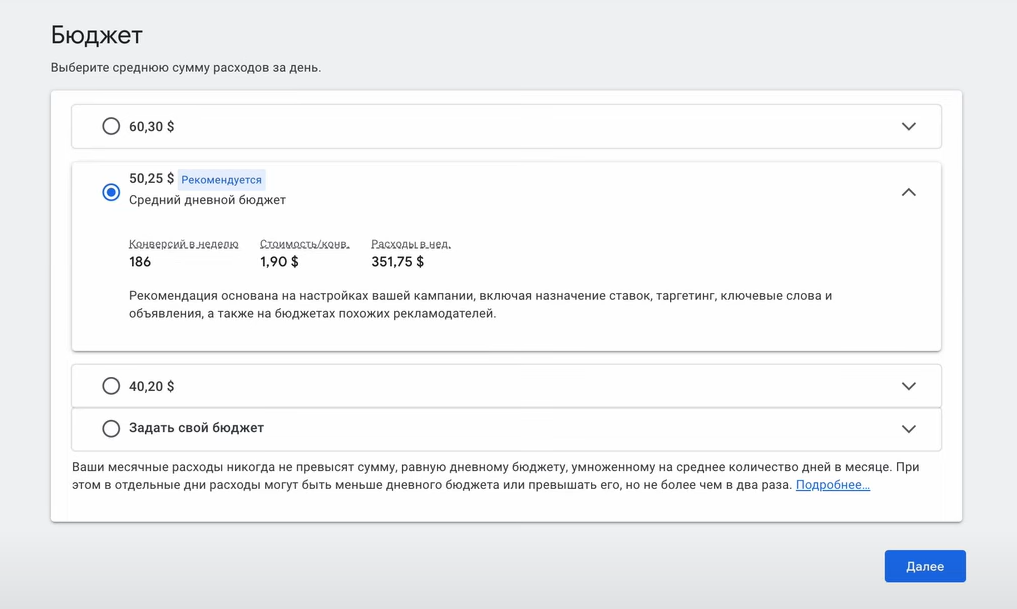Click the "Бюджет" page heading

click(97, 34)
